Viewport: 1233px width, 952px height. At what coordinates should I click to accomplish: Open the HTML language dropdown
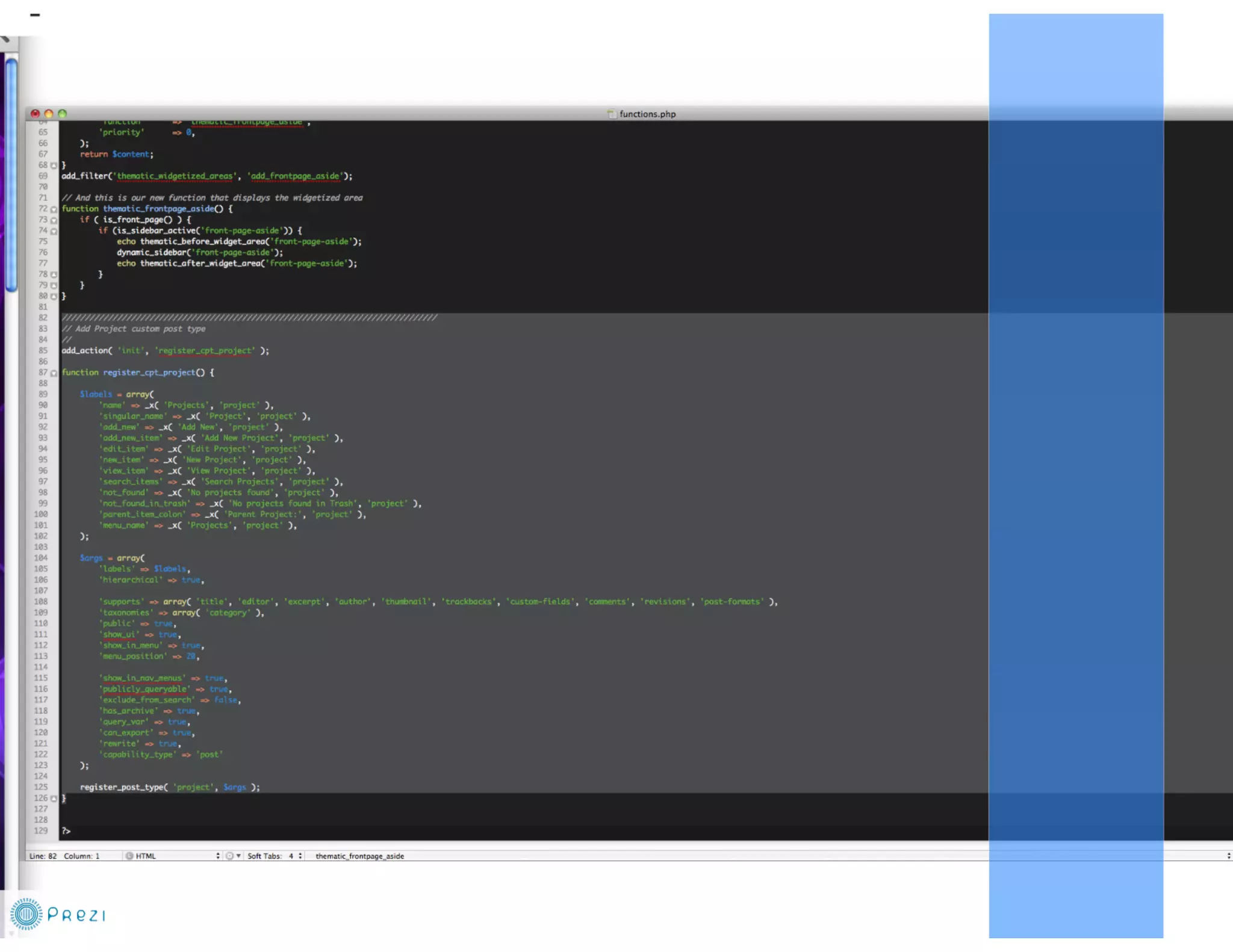point(172,856)
